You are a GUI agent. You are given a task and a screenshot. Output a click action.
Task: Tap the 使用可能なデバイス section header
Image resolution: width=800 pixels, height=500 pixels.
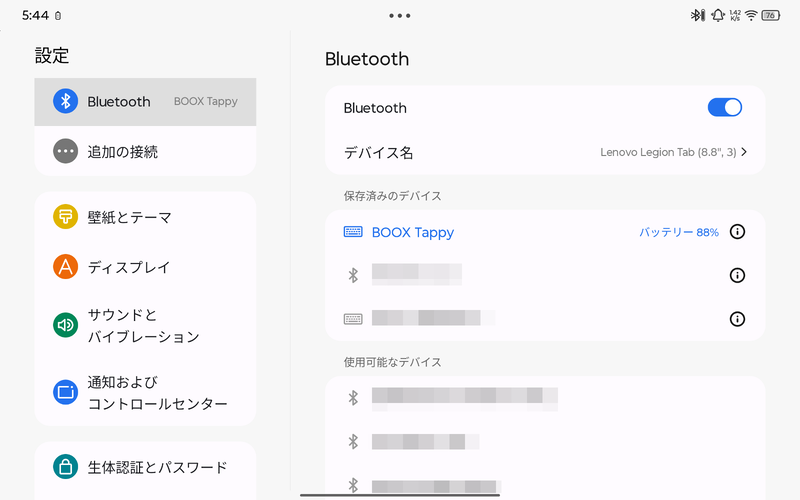pyautogui.click(x=392, y=362)
